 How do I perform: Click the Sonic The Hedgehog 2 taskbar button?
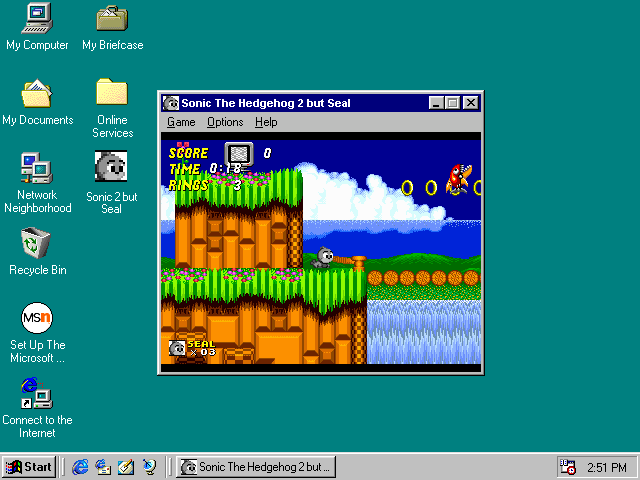(256, 467)
